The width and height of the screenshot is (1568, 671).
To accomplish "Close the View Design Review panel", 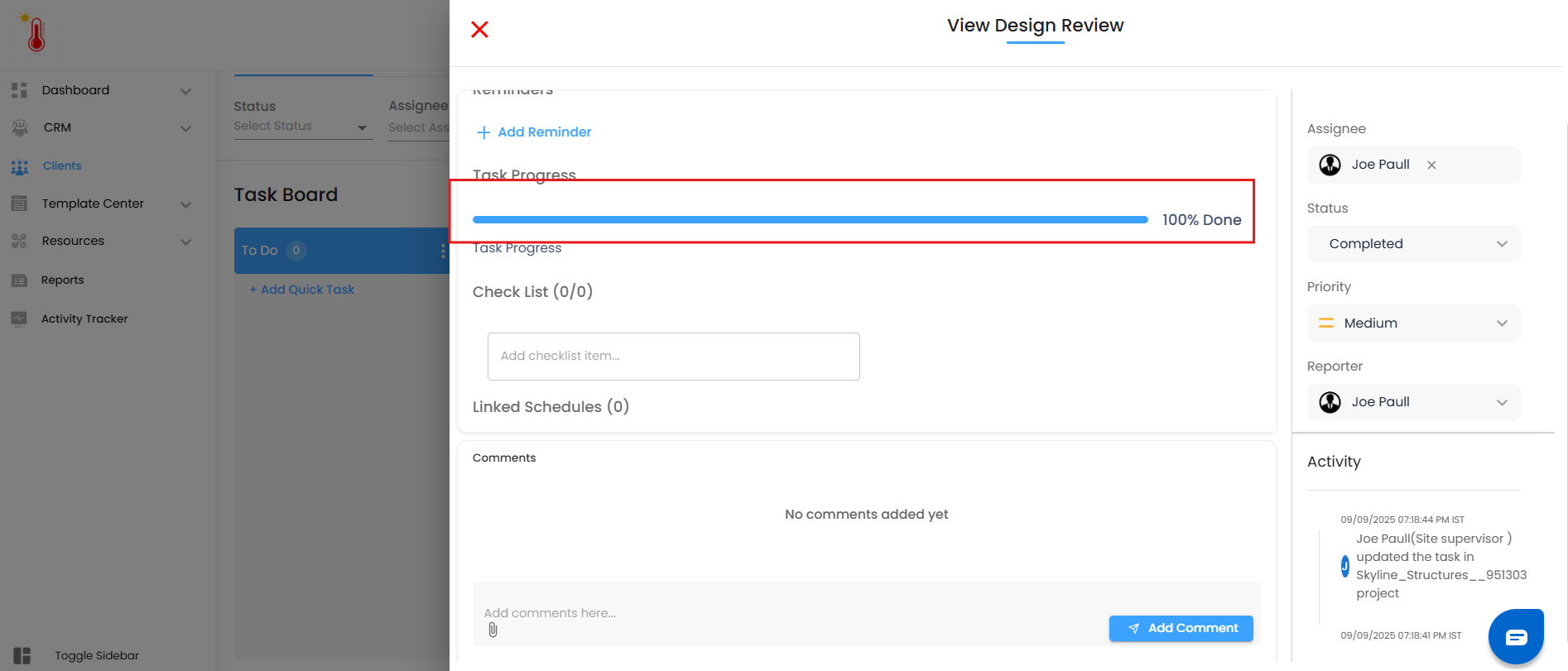I will [479, 30].
